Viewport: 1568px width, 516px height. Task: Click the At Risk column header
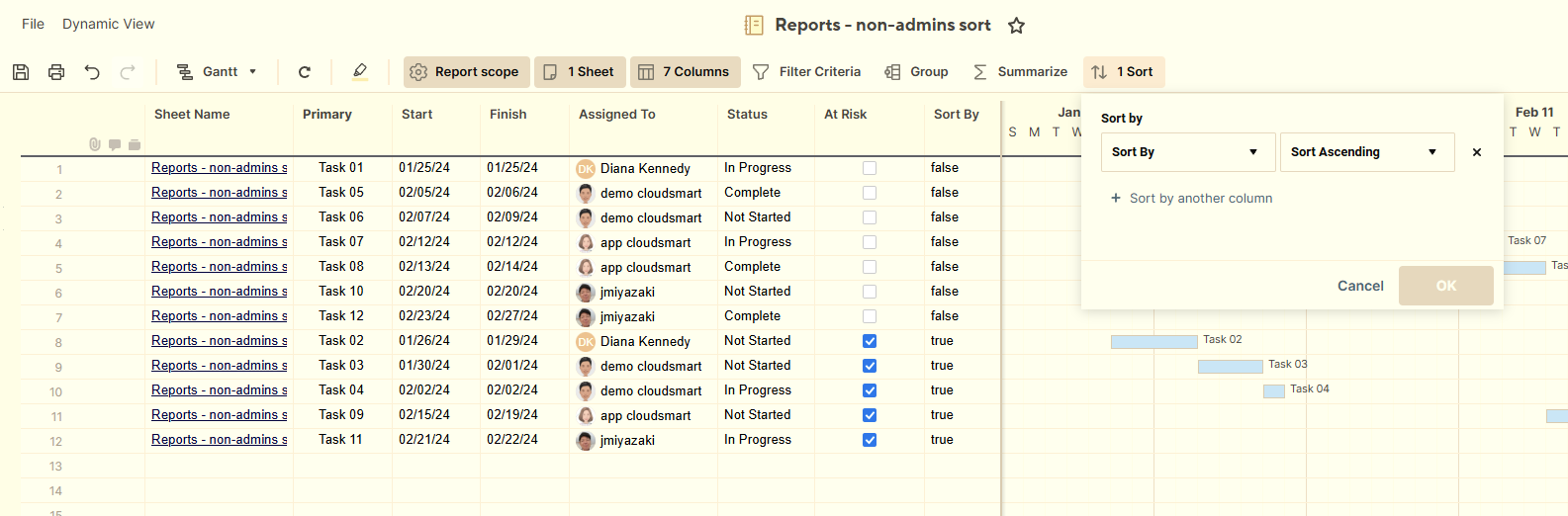pos(846,115)
